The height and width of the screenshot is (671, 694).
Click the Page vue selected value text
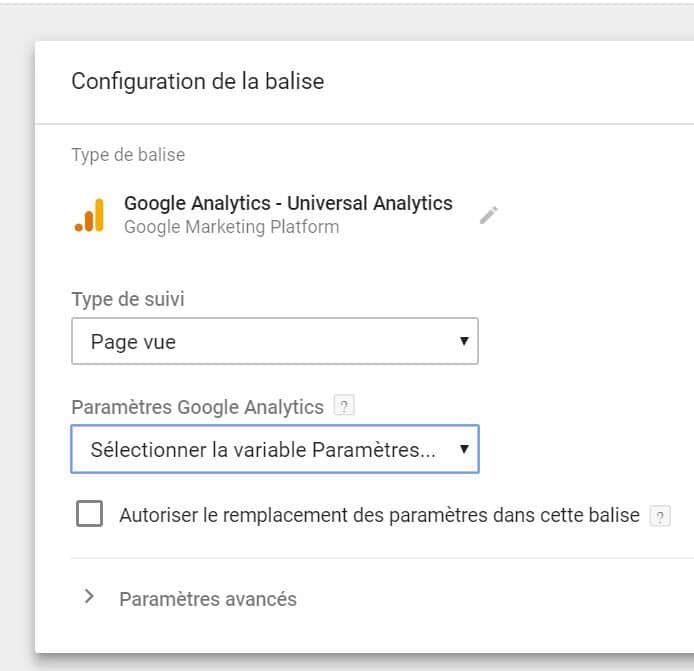pyautogui.click(x=133, y=342)
